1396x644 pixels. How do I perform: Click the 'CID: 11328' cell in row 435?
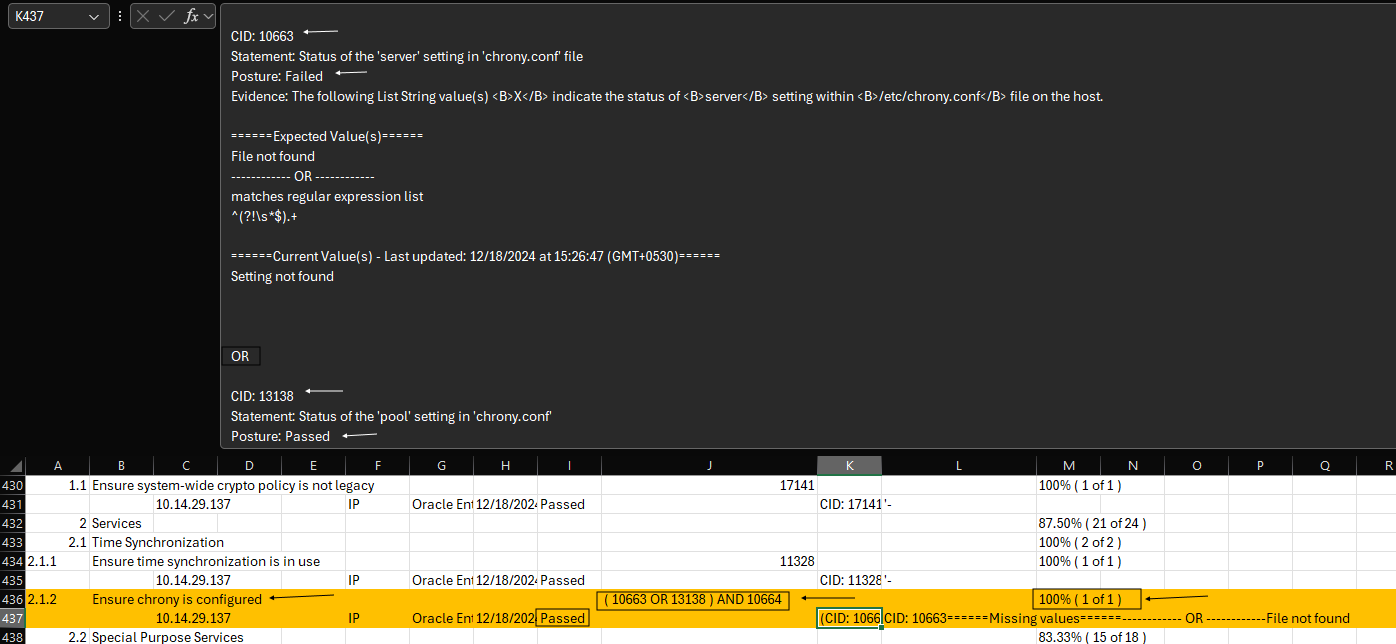(849, 581)
